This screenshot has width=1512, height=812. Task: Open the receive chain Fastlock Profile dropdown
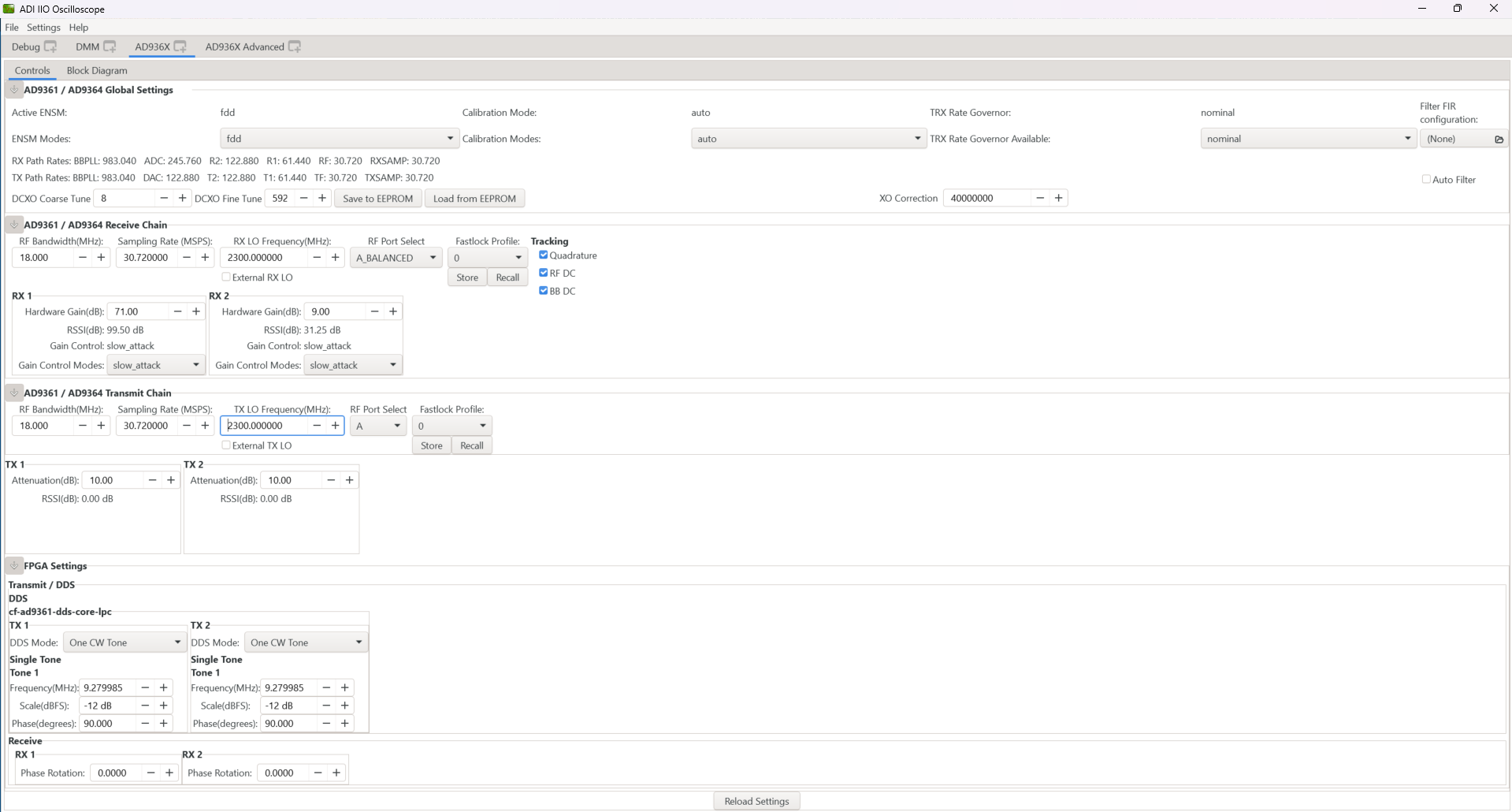[488, 258]
